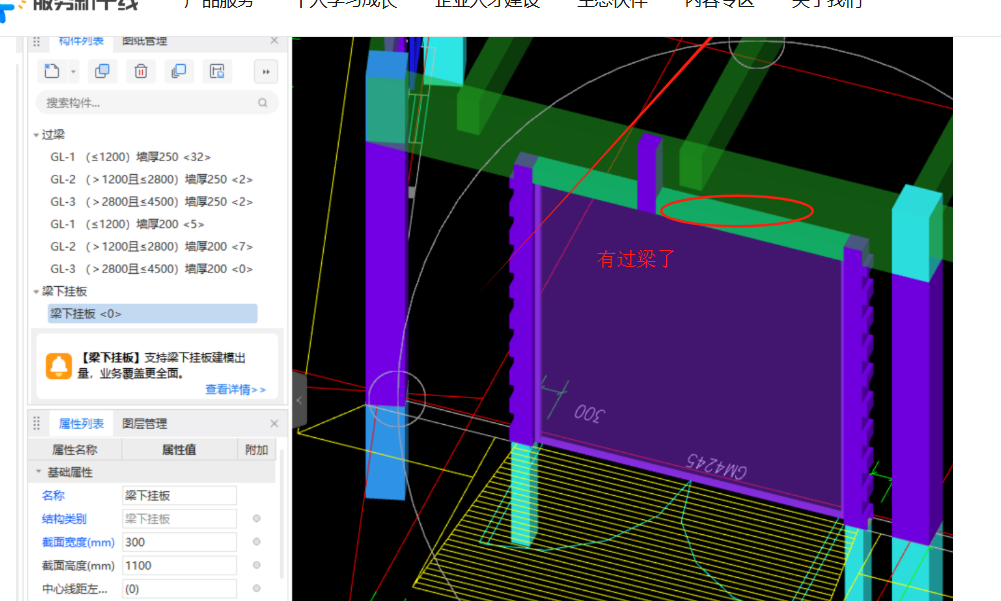The height and width of the screenshot is (601, 1001).
Task: Click the 附加 column header
Action: [257, 450]
